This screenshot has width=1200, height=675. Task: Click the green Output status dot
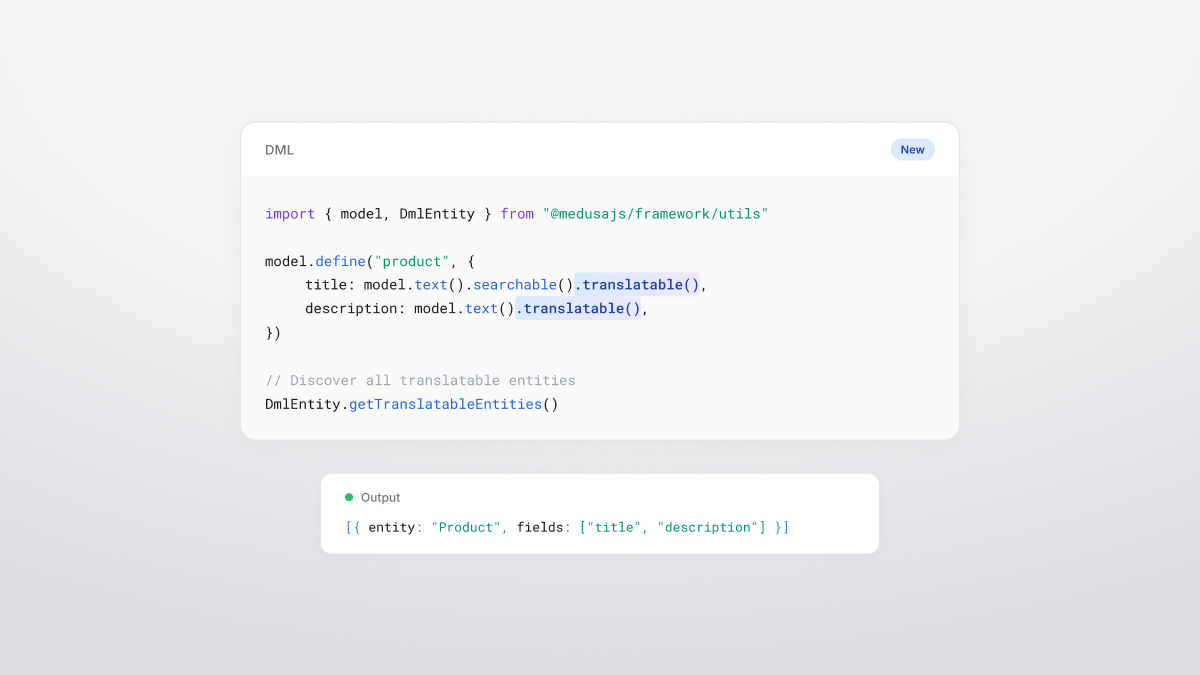(348, 497)
